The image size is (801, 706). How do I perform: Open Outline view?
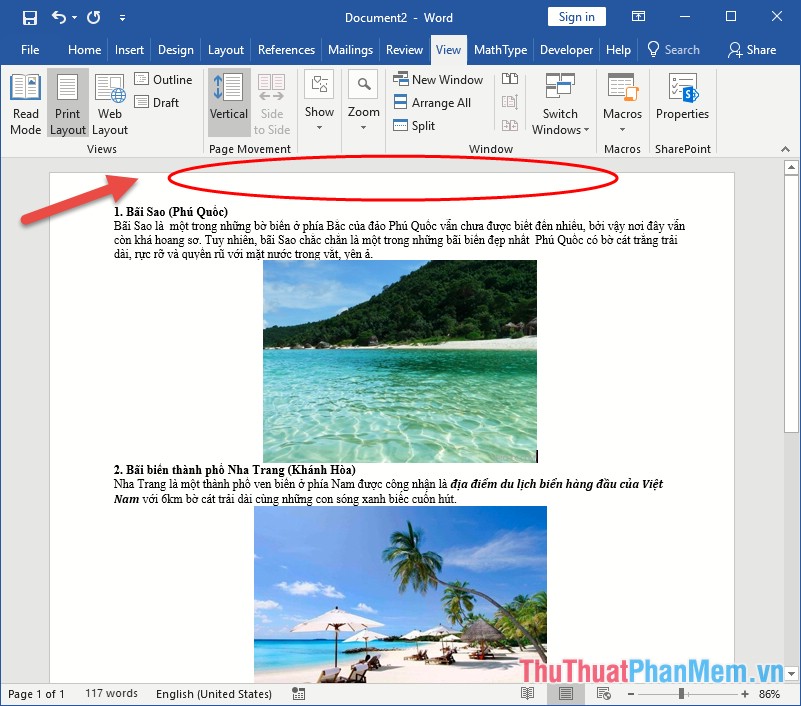click(x=163, y=79)
